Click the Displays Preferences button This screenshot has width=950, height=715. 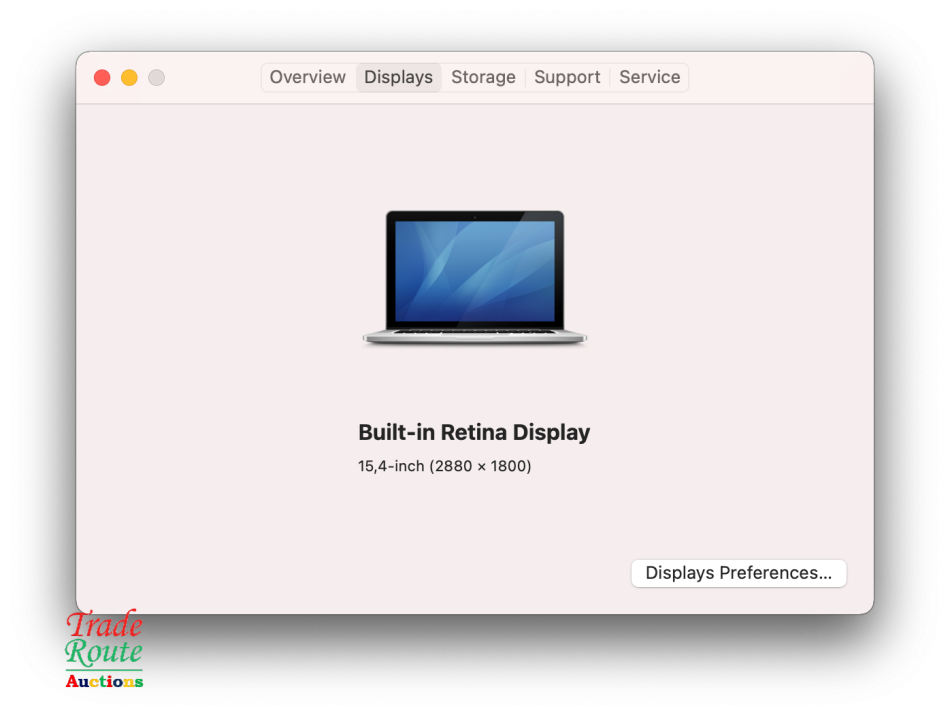pos(738,573)
